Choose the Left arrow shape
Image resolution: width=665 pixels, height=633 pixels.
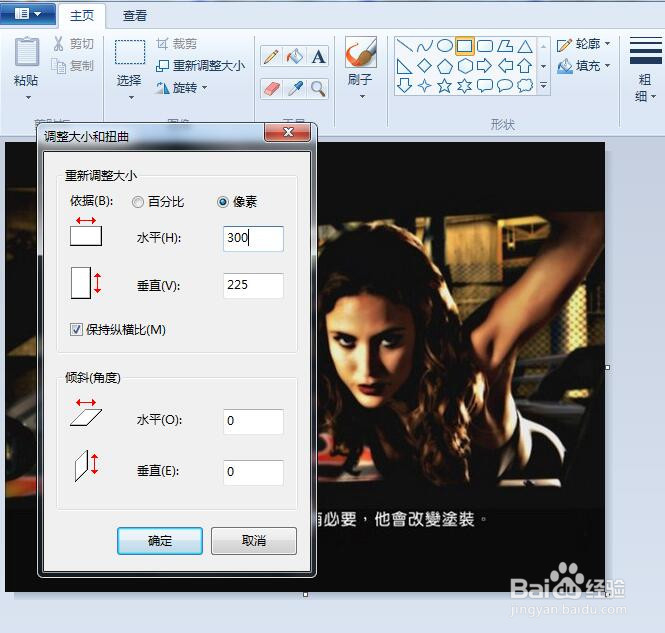[x=505, y=66]
